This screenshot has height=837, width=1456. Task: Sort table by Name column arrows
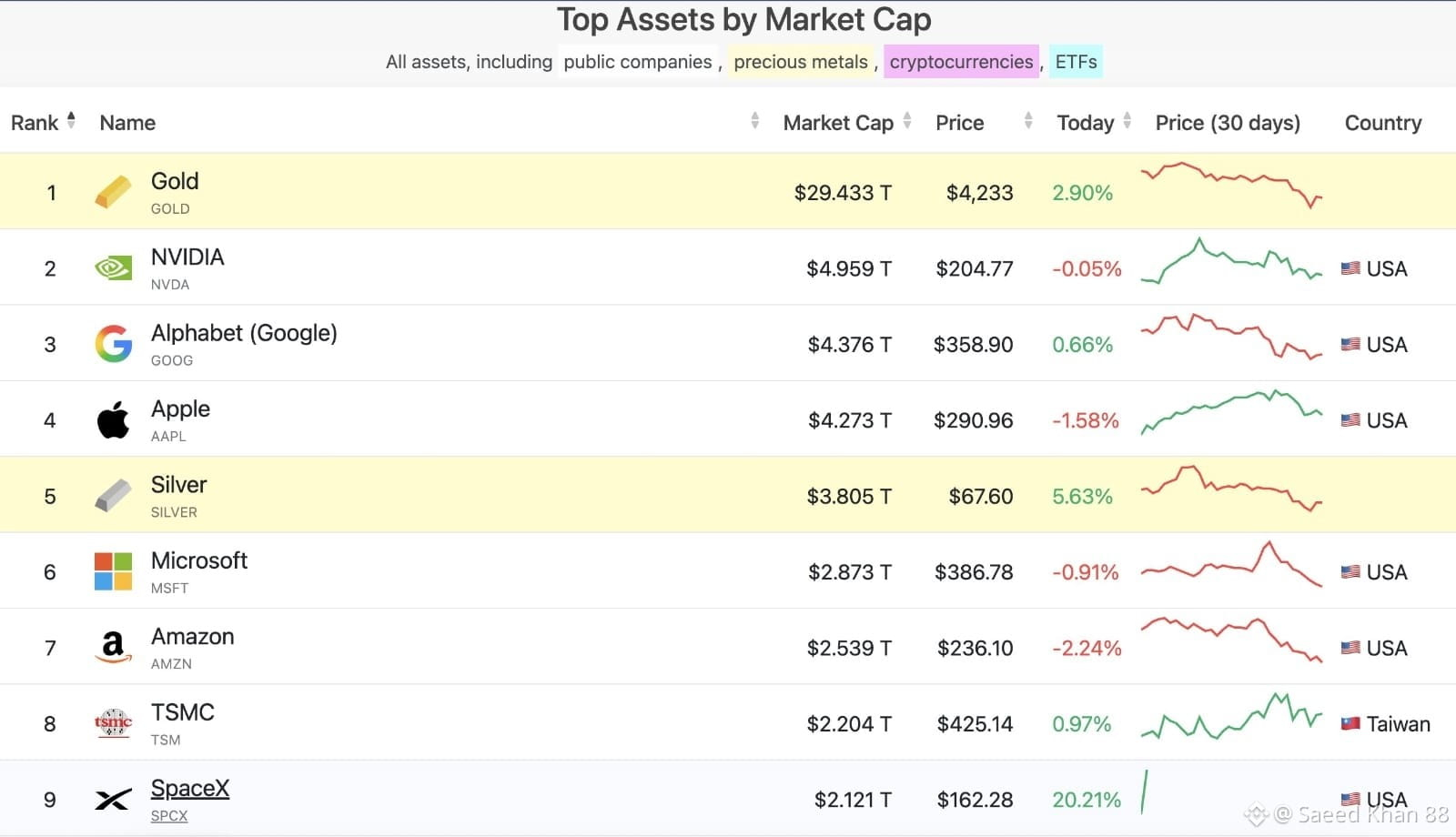pyautogui.click(x=754, y=121)
